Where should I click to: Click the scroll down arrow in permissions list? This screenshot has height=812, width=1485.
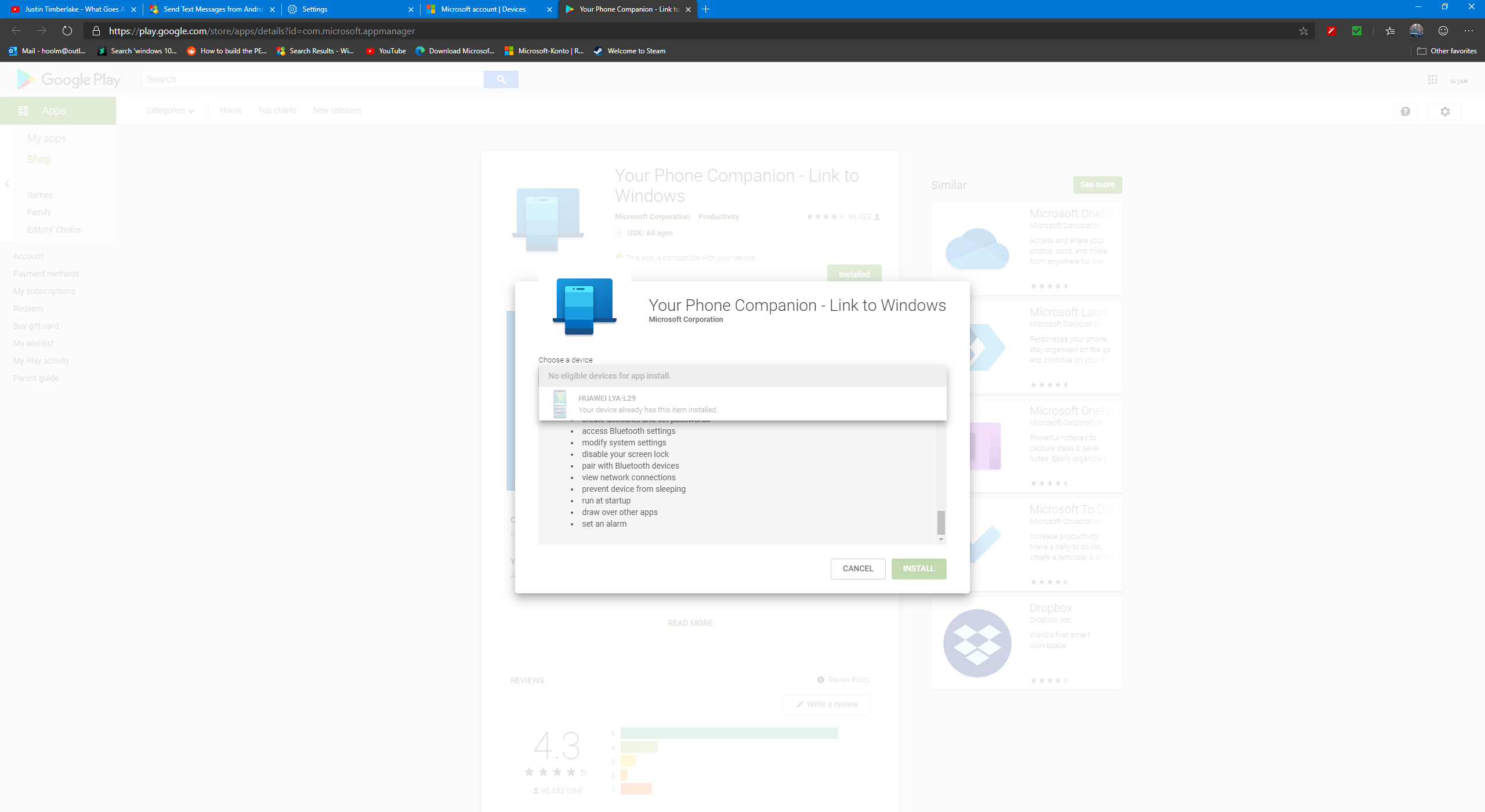tap(941, 539)
